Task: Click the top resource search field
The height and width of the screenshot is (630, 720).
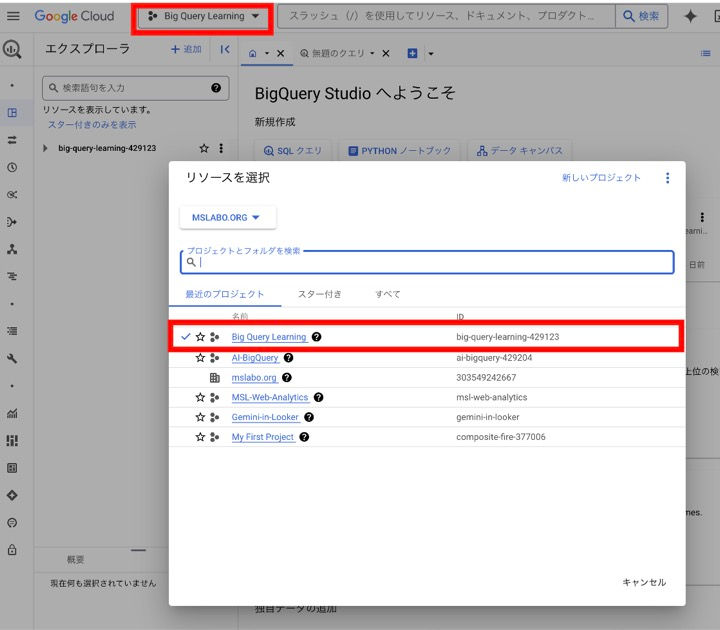Action: click(x=446, y=16)
